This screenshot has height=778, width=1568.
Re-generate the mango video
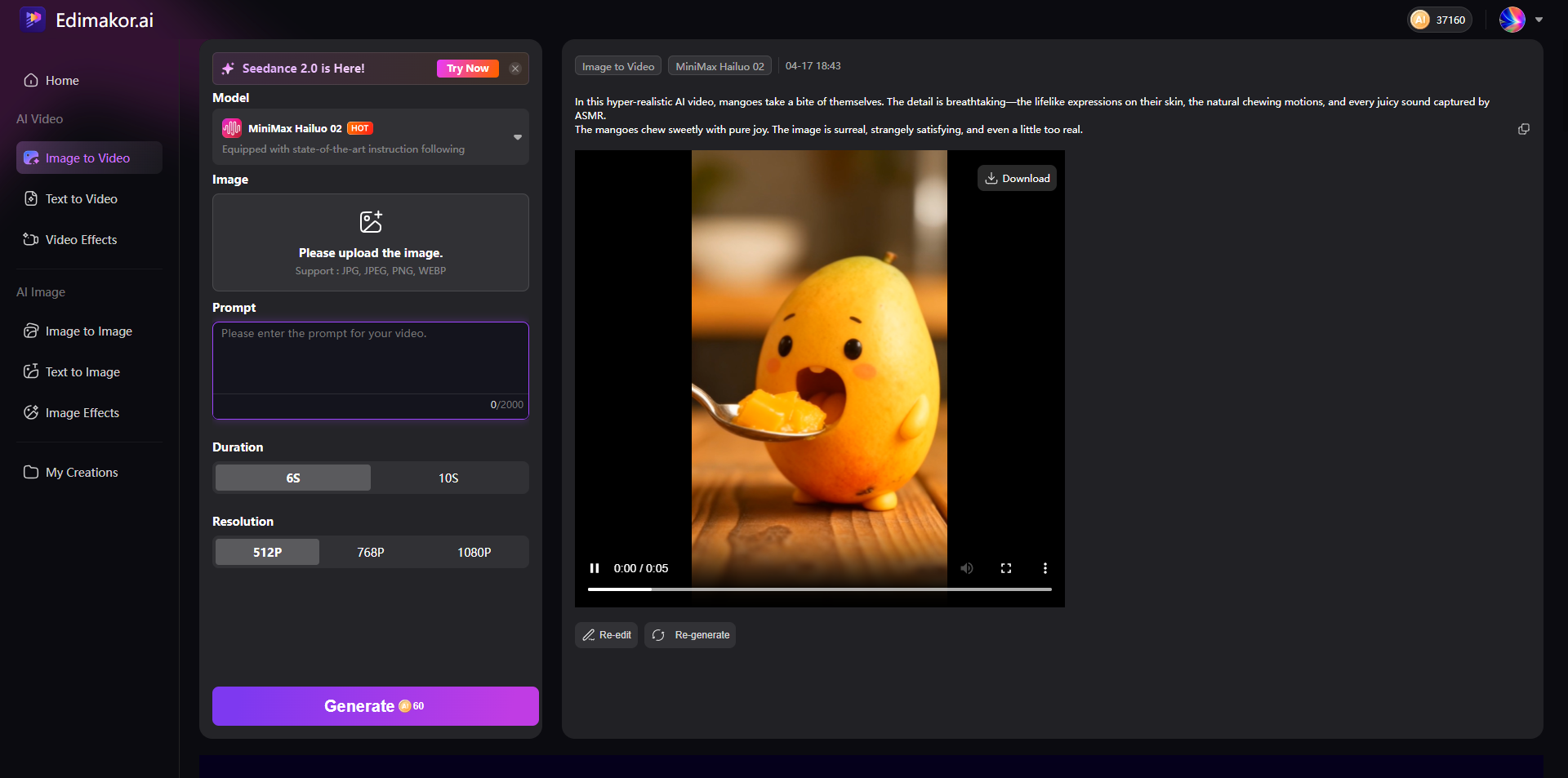[690, 635]
